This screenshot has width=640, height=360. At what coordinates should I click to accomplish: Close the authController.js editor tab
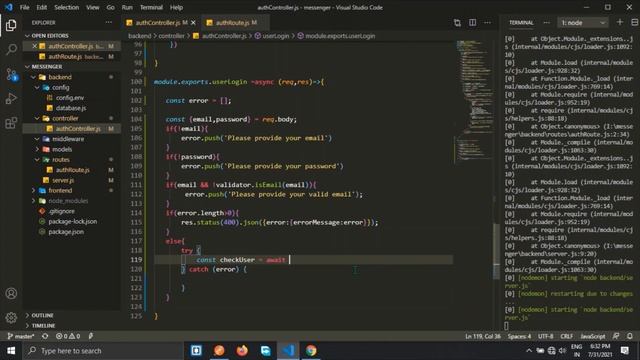click(193, 23)
